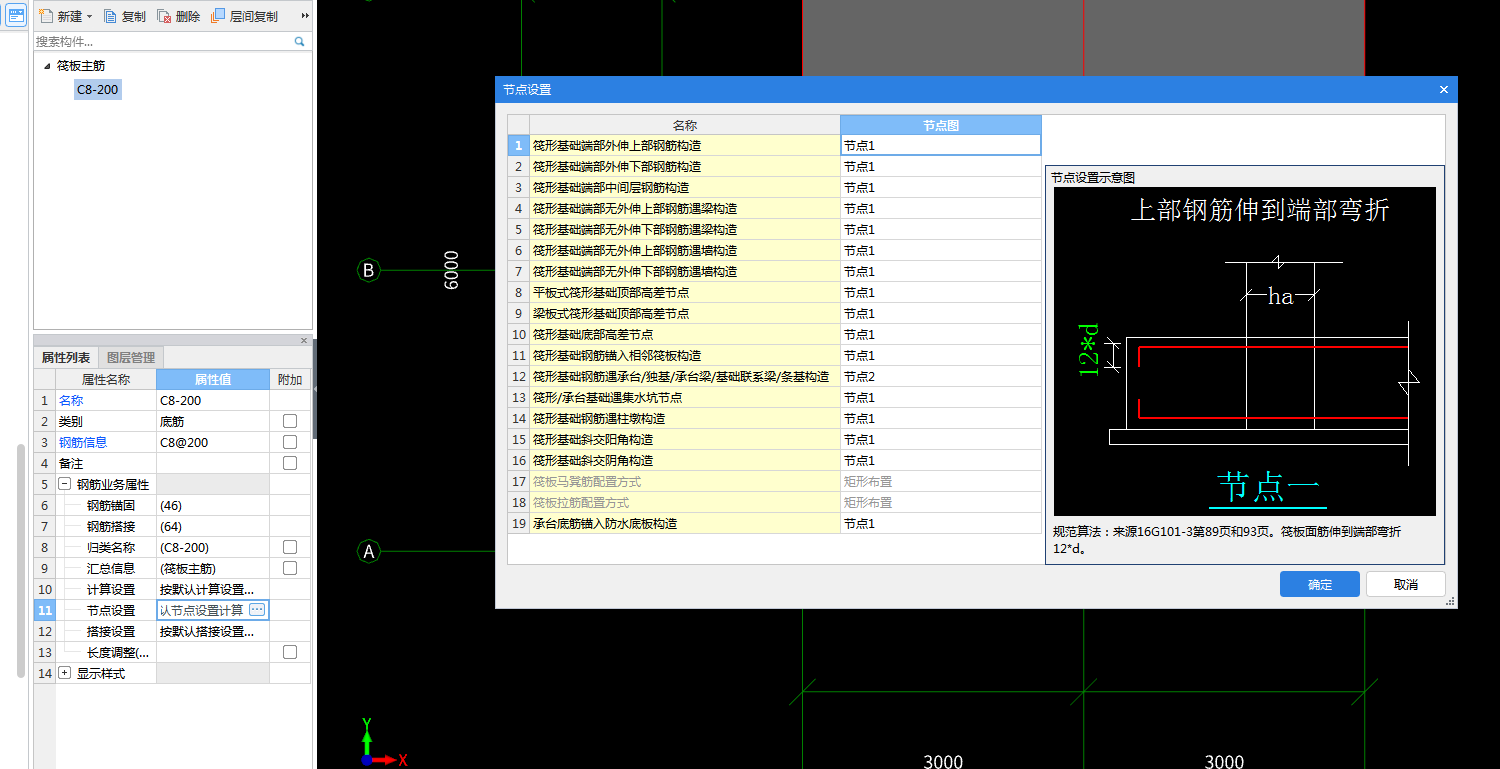Collapse the 钢筋业务属性 group
The image size is (1500, 769).
(65, 484)
